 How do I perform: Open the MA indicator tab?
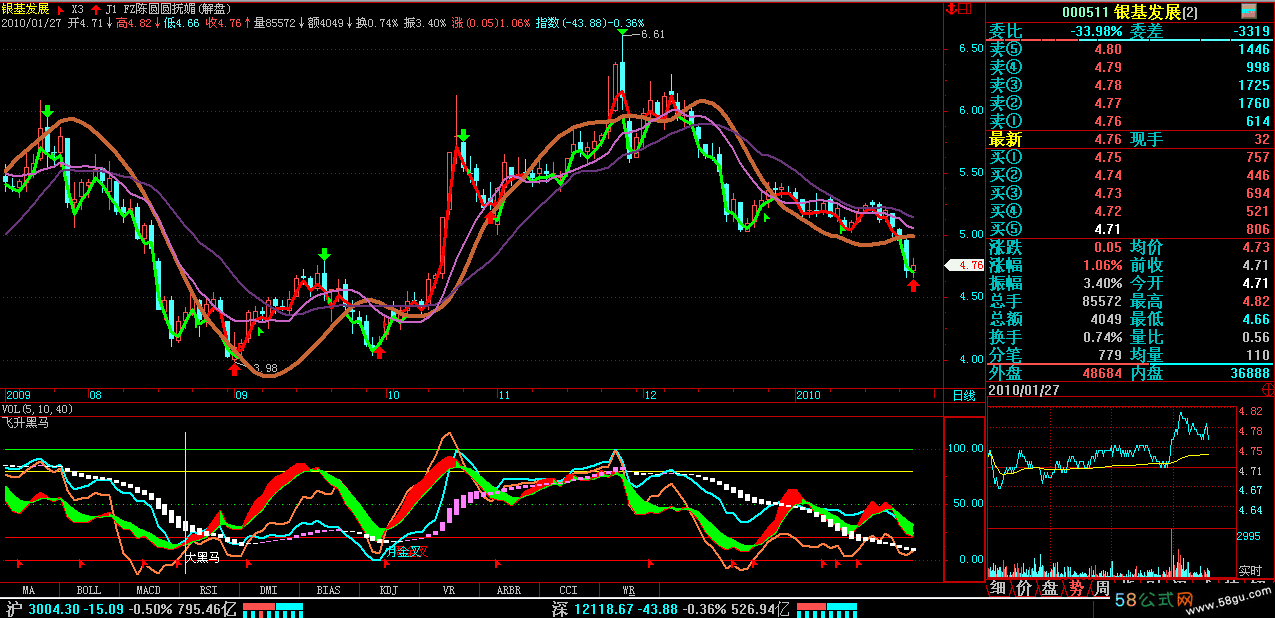28,590
